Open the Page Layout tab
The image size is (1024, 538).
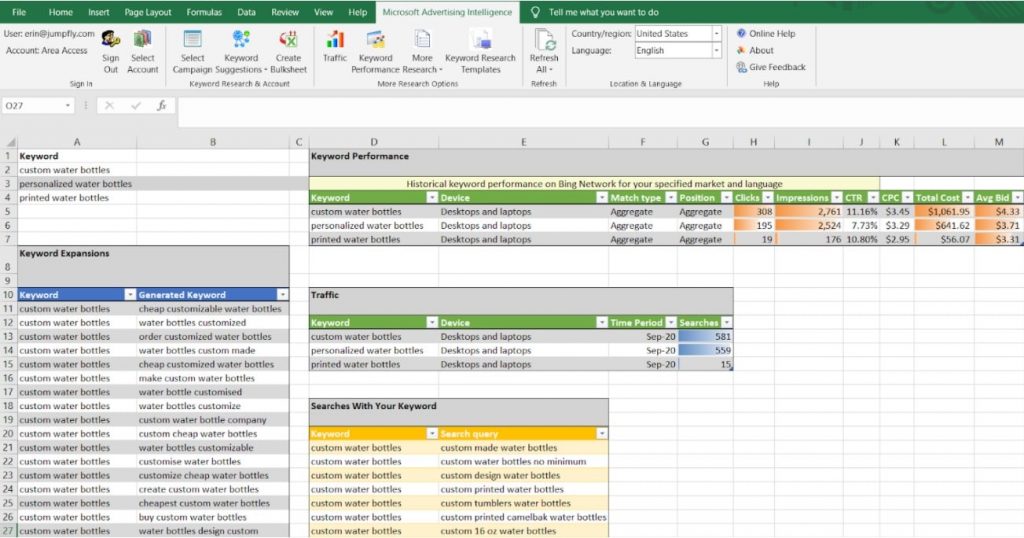click(x=148, y=12)
